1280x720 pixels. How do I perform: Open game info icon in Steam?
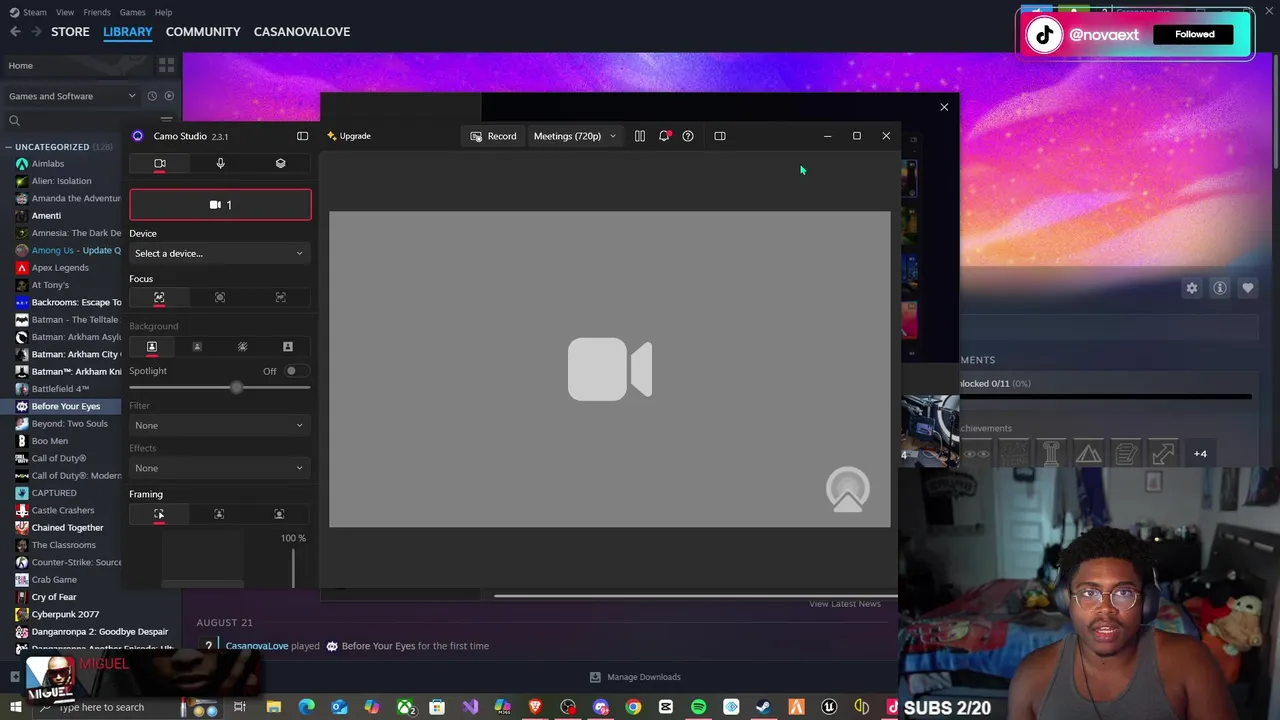[1220, 288]
